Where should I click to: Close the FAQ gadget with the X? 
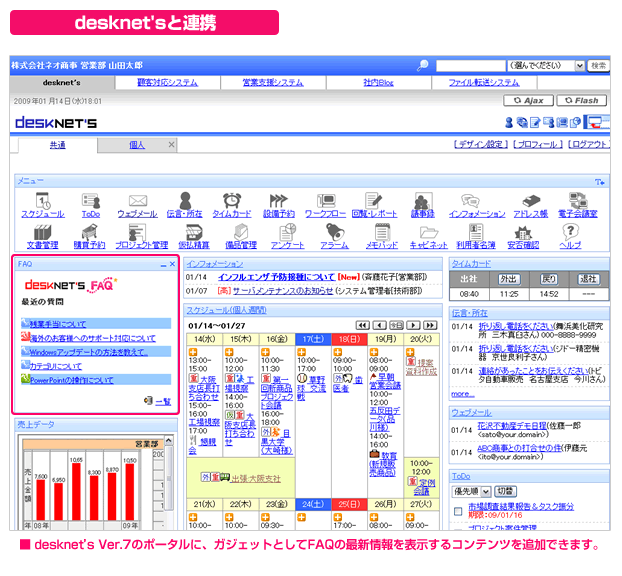(x=172, y=264)
